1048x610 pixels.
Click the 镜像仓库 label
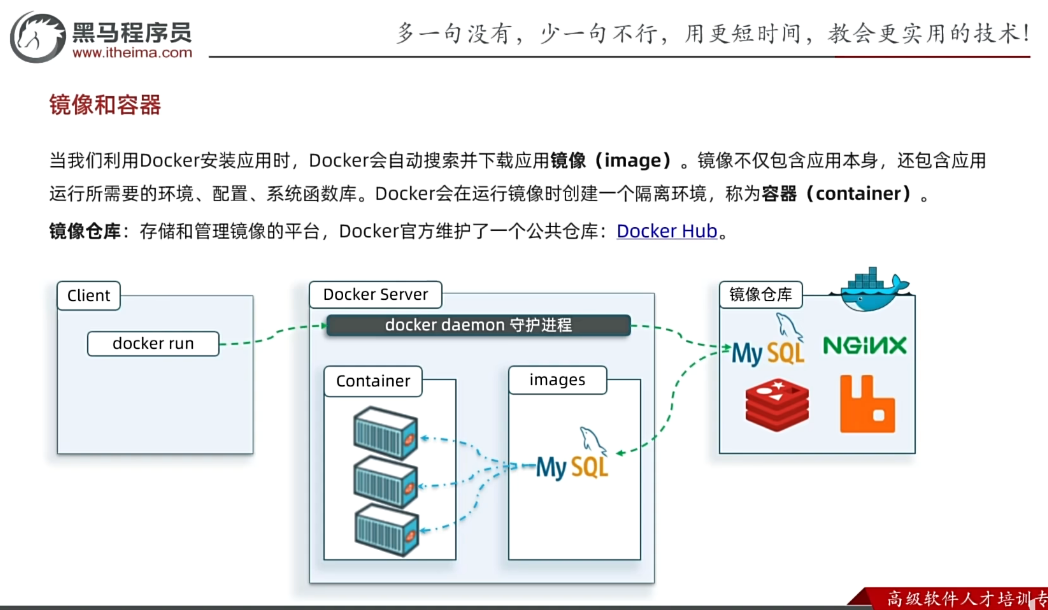(760, 294)
